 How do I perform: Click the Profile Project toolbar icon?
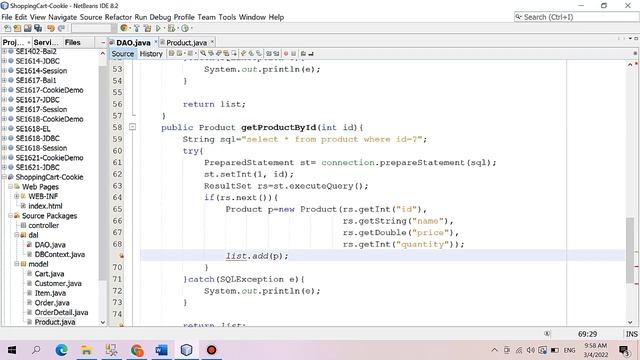184,28
